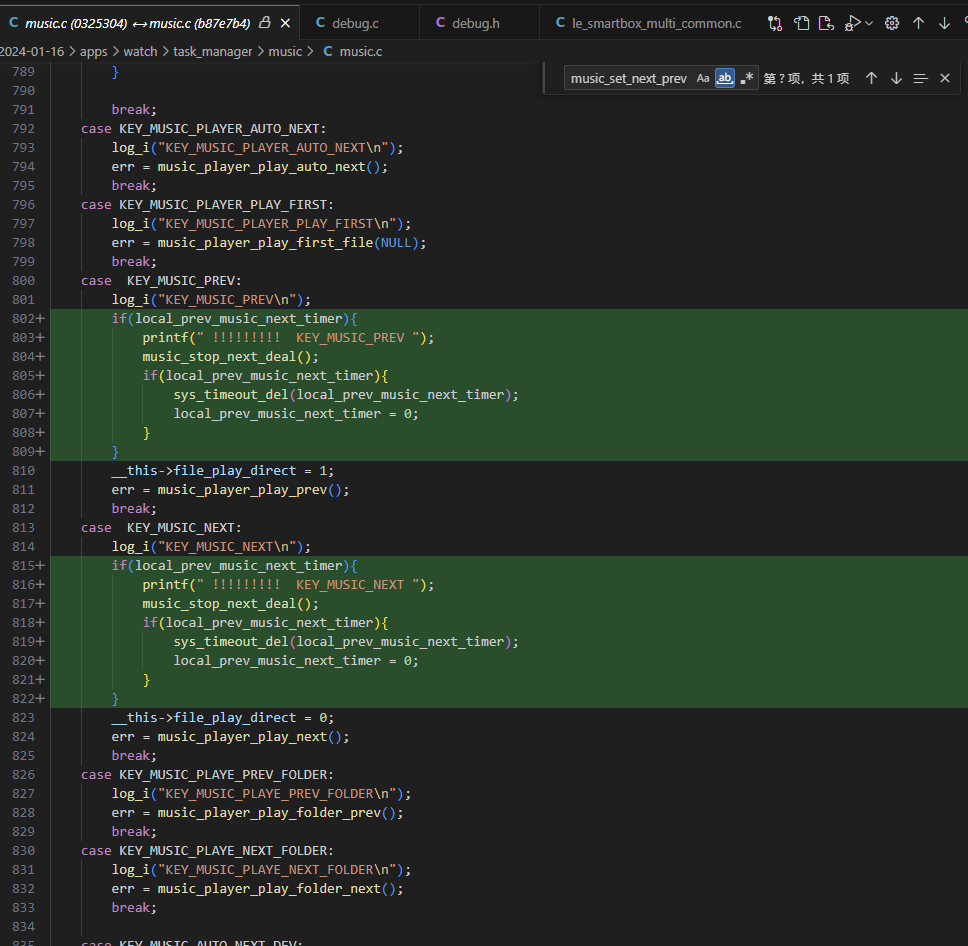Screen dimensions: 968x946
Task: Open the run/debug dropdown arrow
Action: [869, 23]
